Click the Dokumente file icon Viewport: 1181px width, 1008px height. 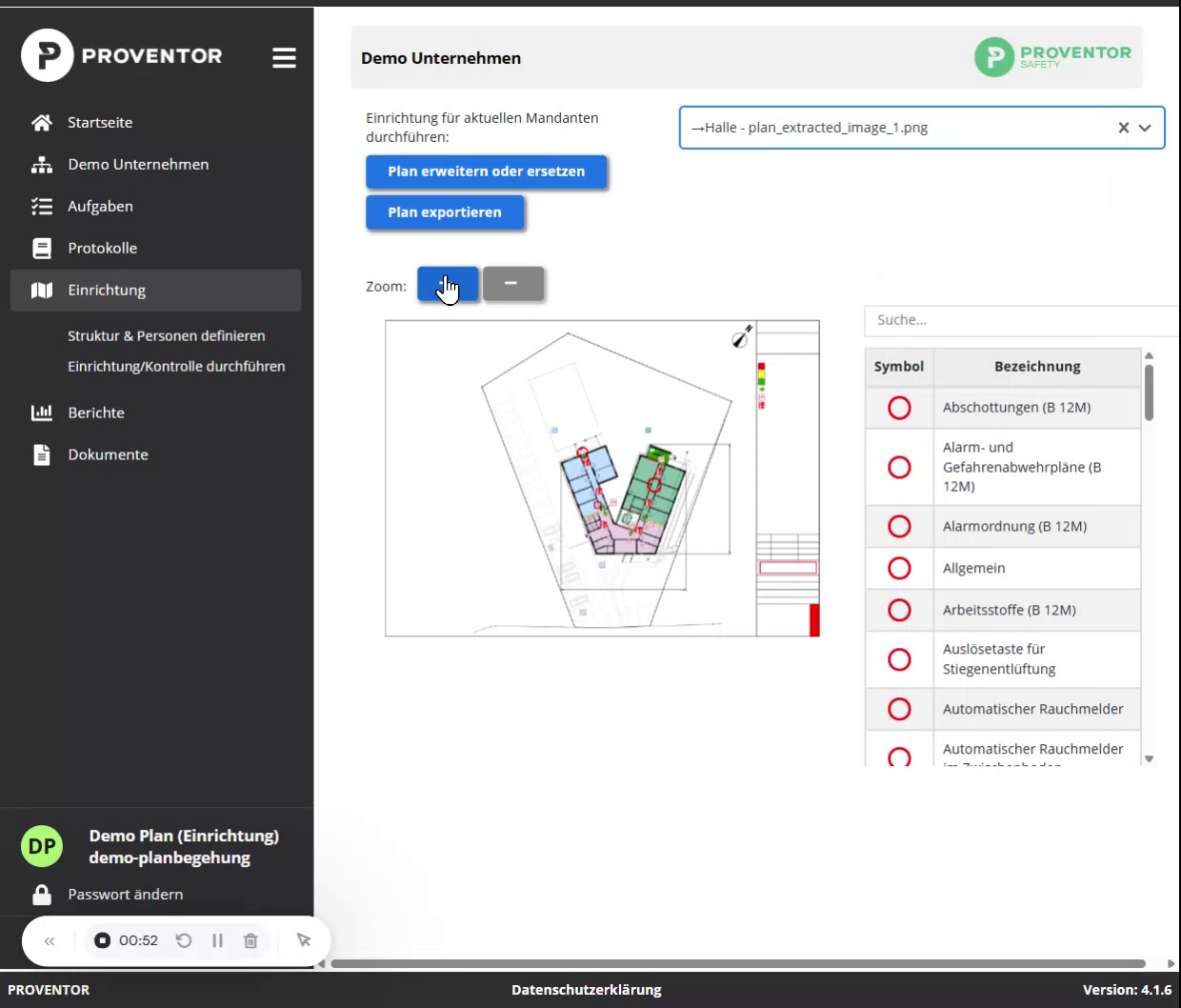coord(42,454)
